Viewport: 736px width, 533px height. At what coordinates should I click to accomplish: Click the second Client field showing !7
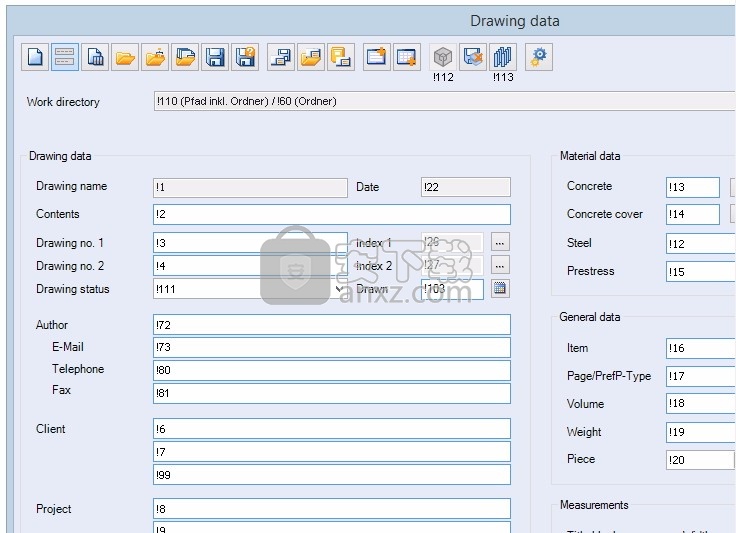point(332,452)
